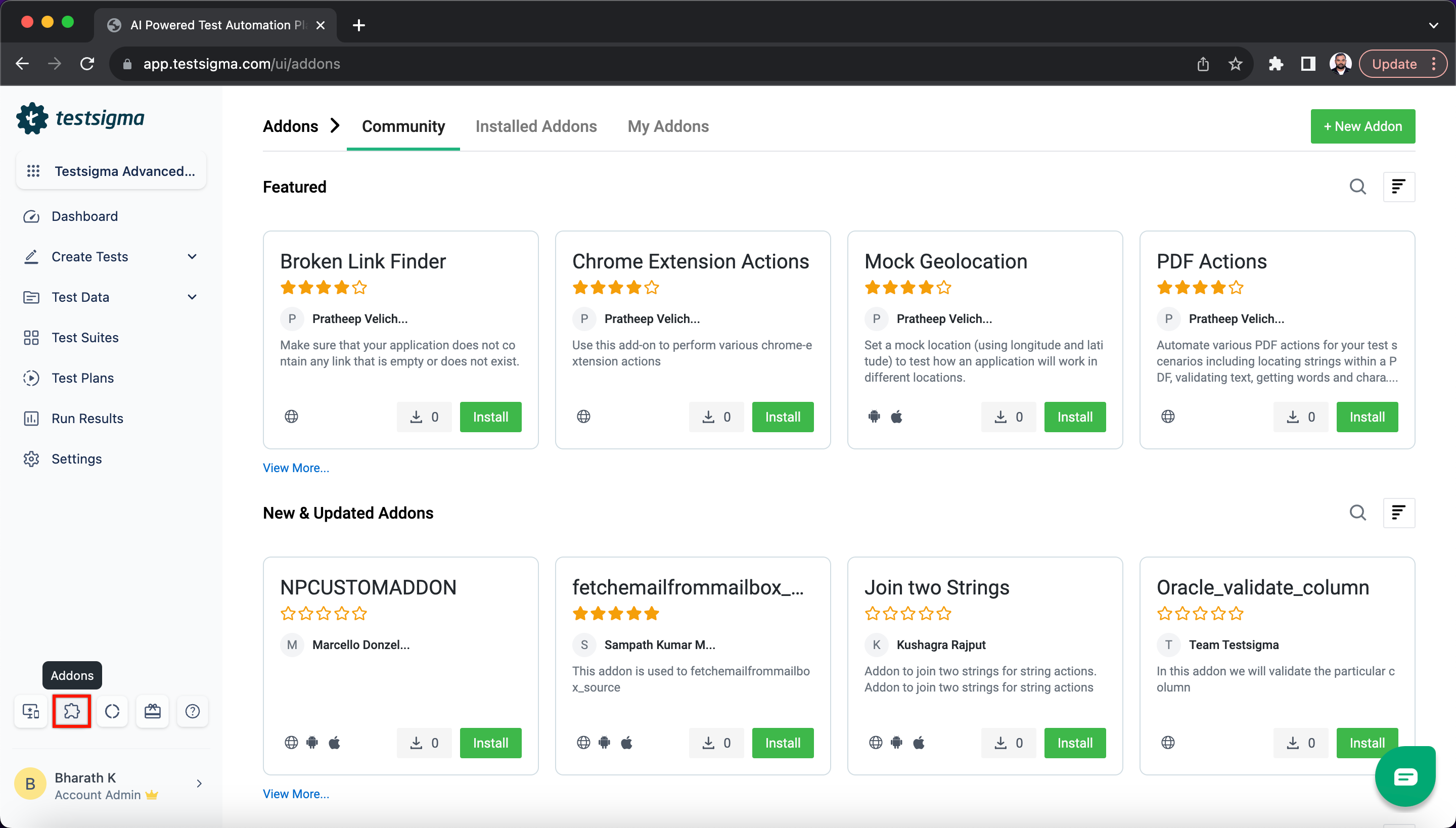Click the circular sync icon in sidebar footer
The height and width of the screenshot is (828, 1456).
[x=112, y=711]
